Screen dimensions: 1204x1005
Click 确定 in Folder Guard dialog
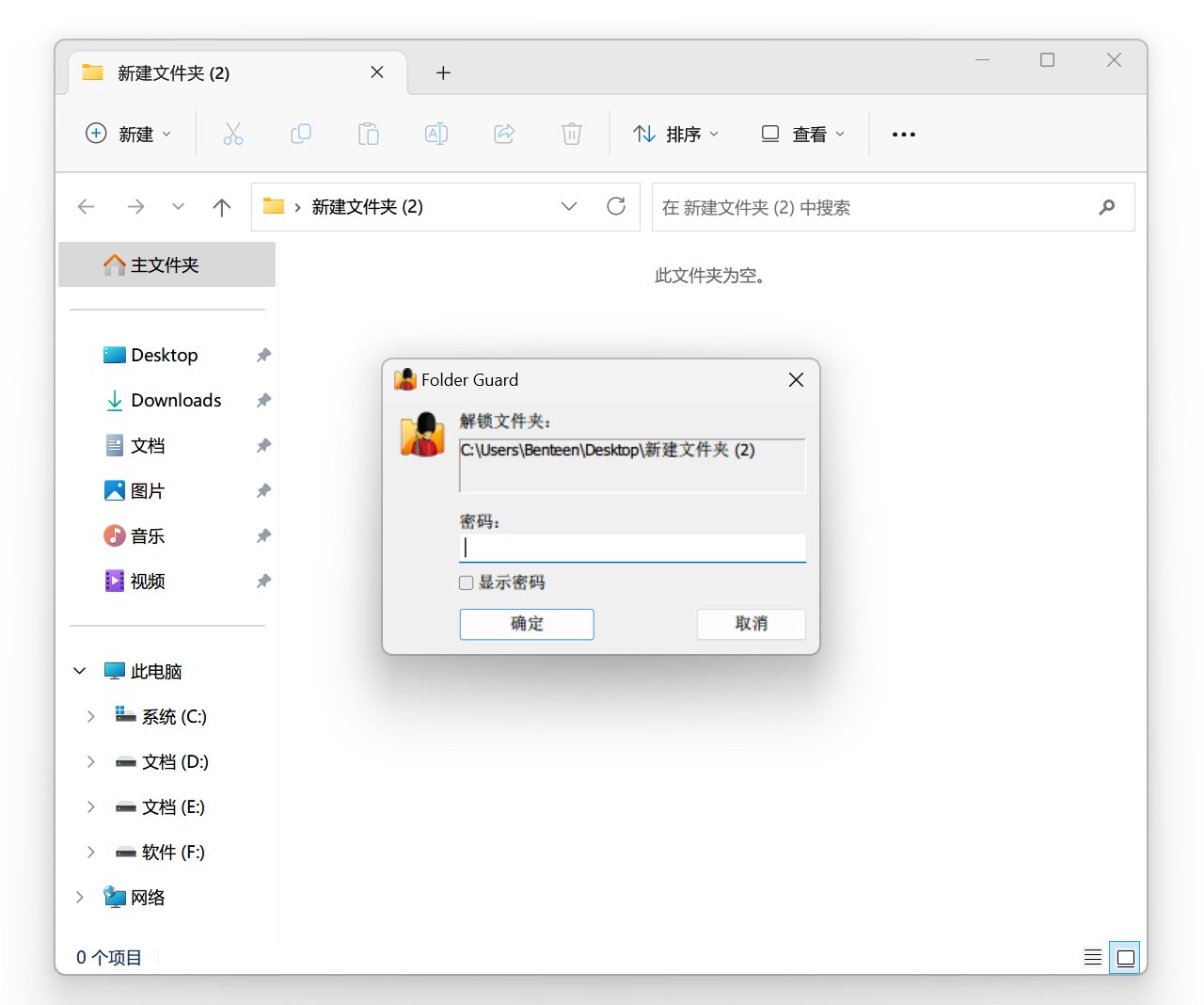coord(527,624)
